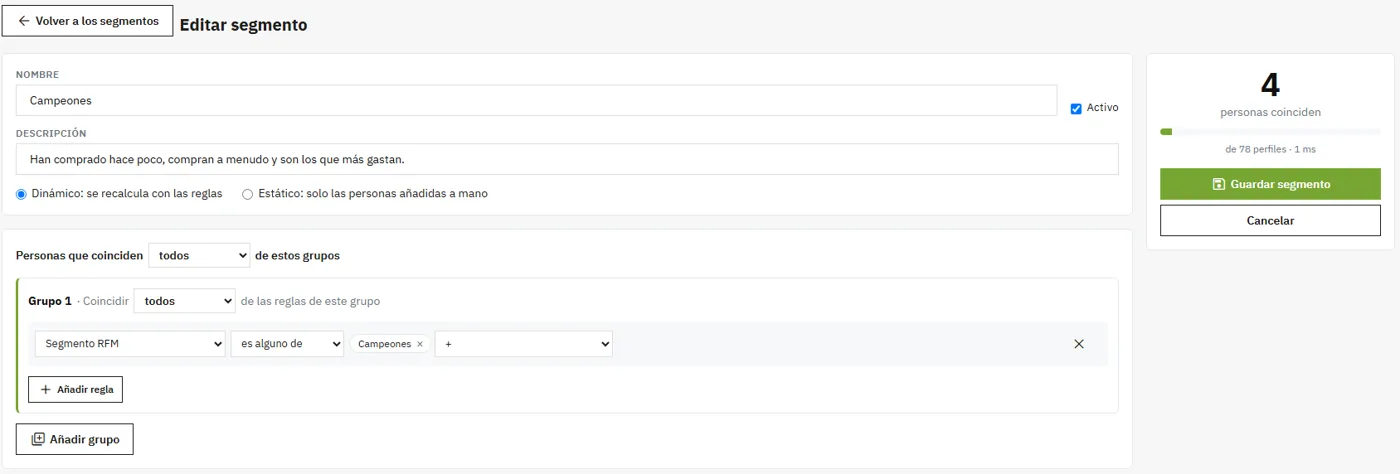This screenshot has height=474, width=1400.
Task: Click the 'personas coinciden' text
Action: coord(1270,112)
